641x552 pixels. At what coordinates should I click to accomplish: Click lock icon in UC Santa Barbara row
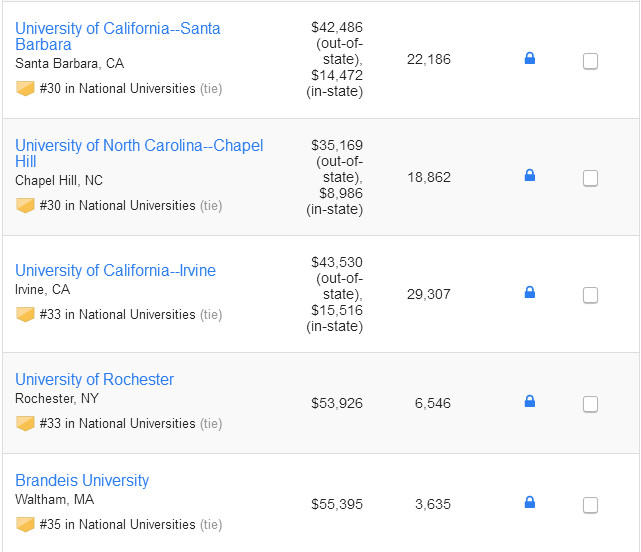(x=530, y=59)
